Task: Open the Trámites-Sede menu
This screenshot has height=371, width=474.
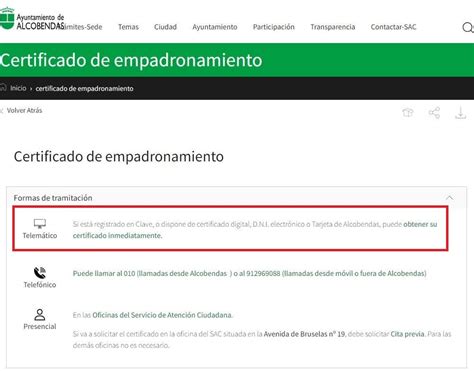Action: [x=83, y=27]
